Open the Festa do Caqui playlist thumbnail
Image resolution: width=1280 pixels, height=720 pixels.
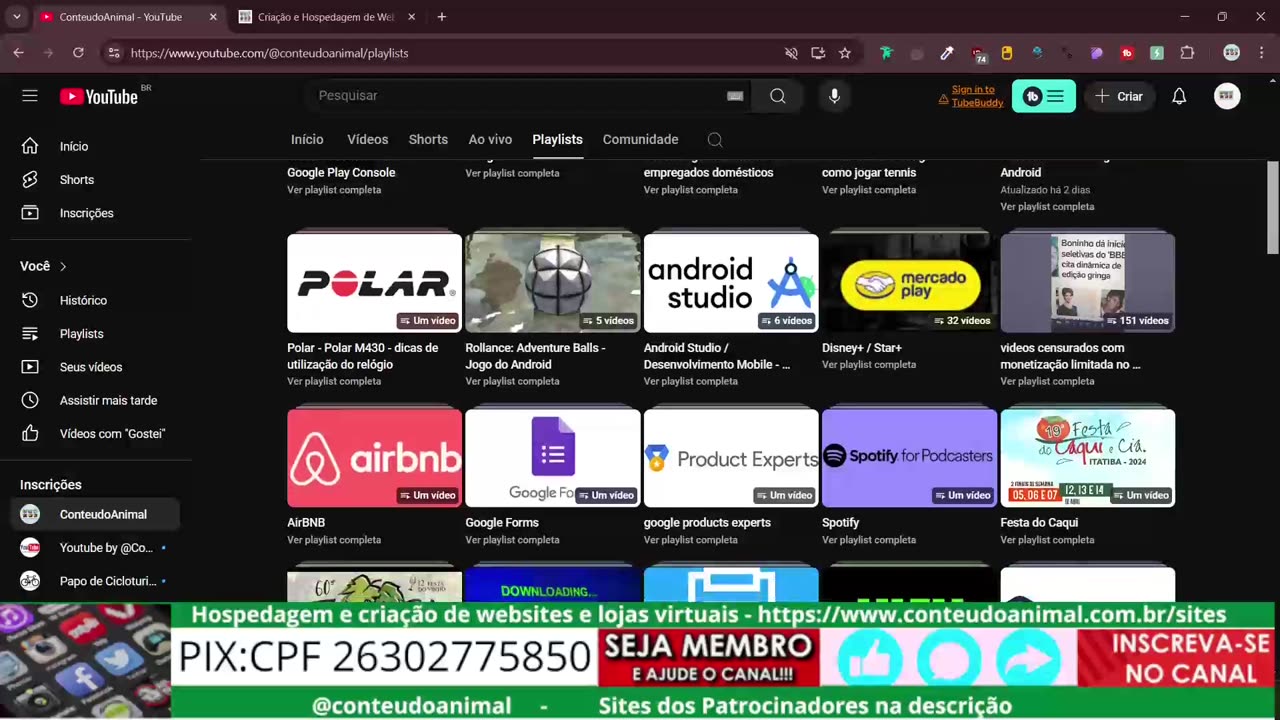tap(1087, 458)
